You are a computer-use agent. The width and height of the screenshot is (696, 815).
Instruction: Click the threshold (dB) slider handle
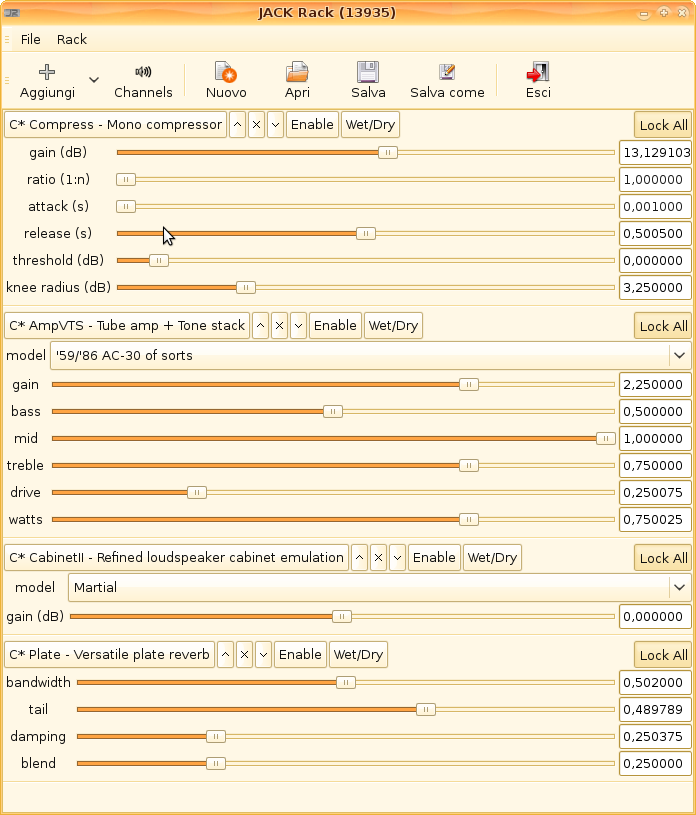(159, 260)
